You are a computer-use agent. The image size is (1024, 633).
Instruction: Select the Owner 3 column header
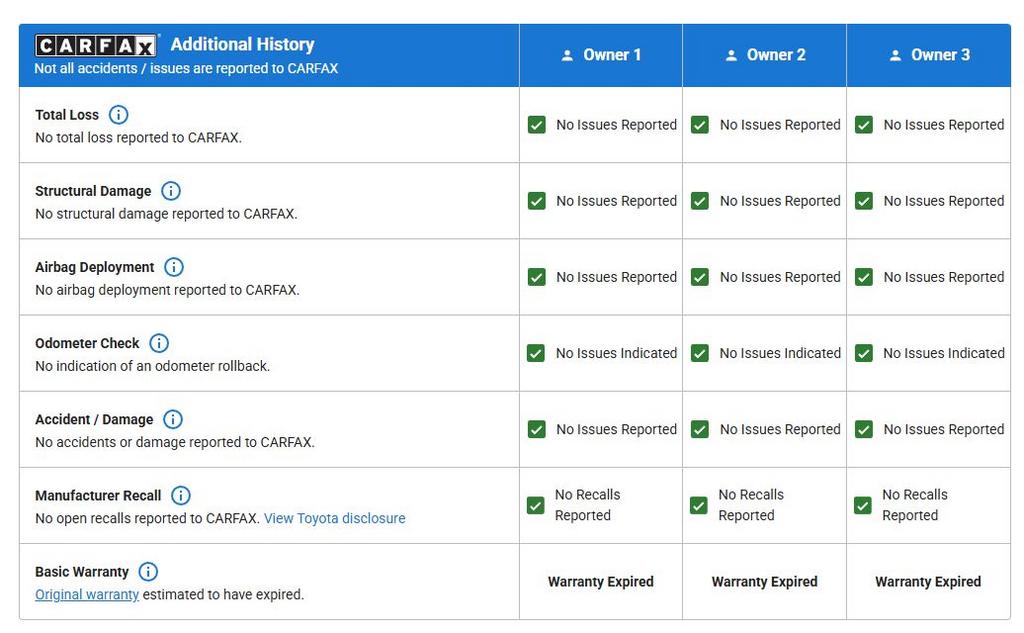929,55
